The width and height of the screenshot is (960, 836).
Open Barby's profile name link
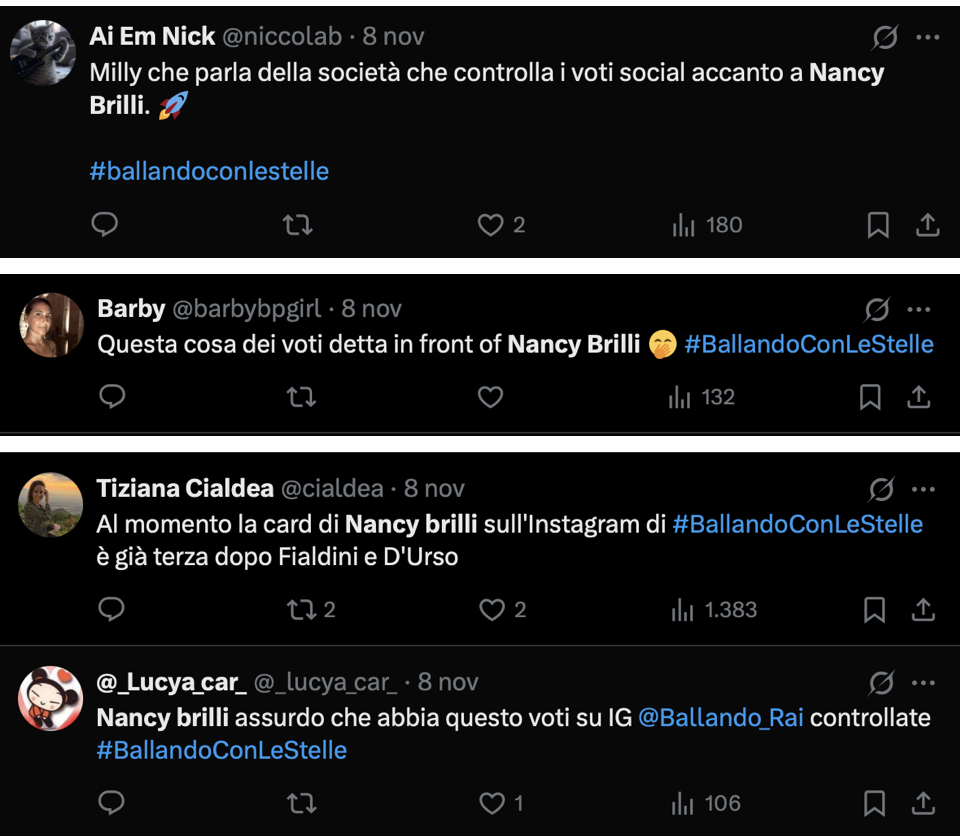[131, 309]
